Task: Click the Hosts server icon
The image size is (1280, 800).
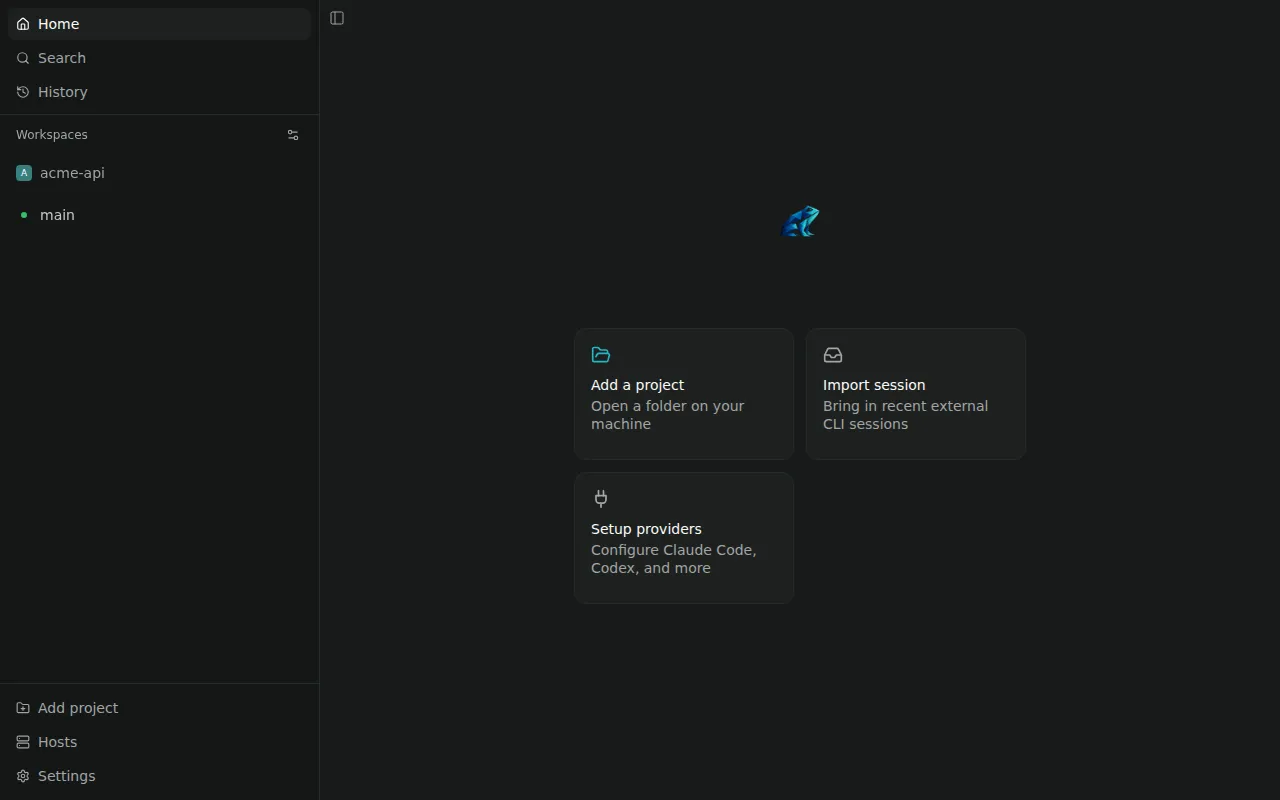Action: 23,742
